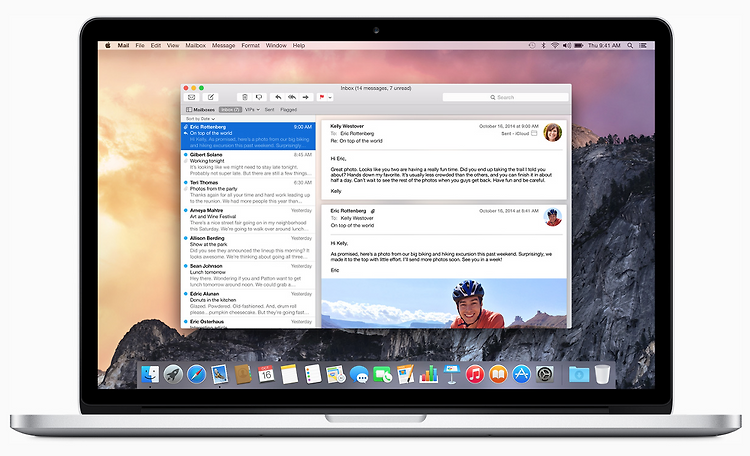Open the File menu

click(140, 45)
